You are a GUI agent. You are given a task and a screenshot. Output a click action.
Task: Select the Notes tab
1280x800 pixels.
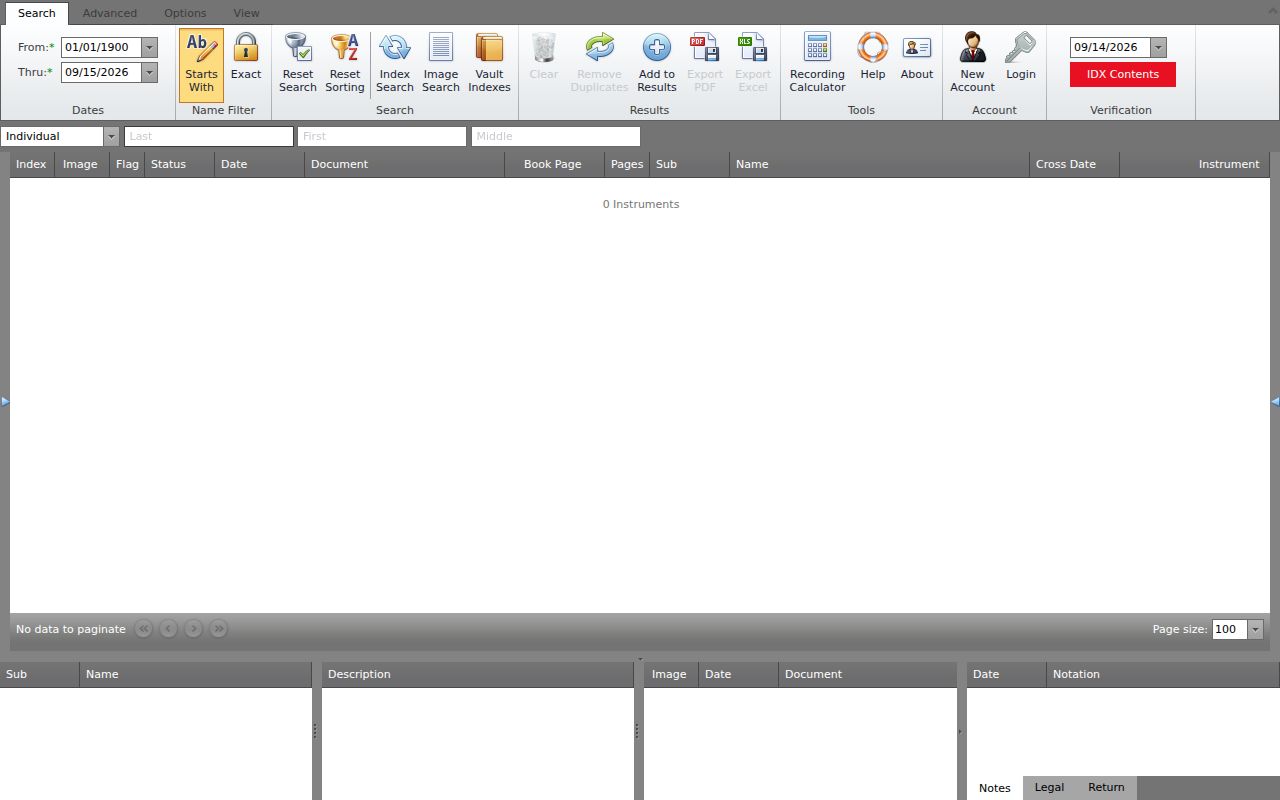[x=994, y=788]
